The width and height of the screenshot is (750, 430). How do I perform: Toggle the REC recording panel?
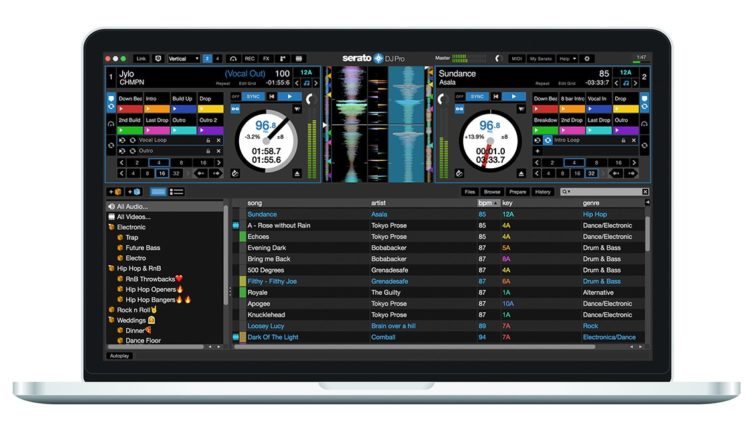click(x=249, y=59)
